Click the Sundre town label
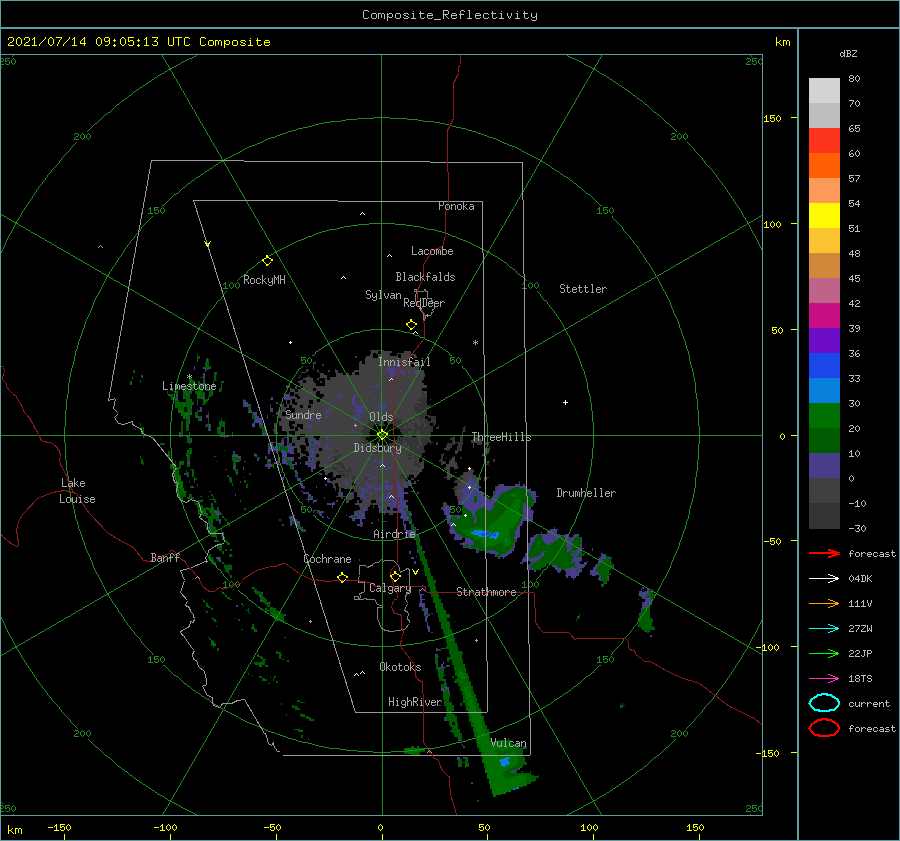 pyautogui.click(x=303, y=414)
